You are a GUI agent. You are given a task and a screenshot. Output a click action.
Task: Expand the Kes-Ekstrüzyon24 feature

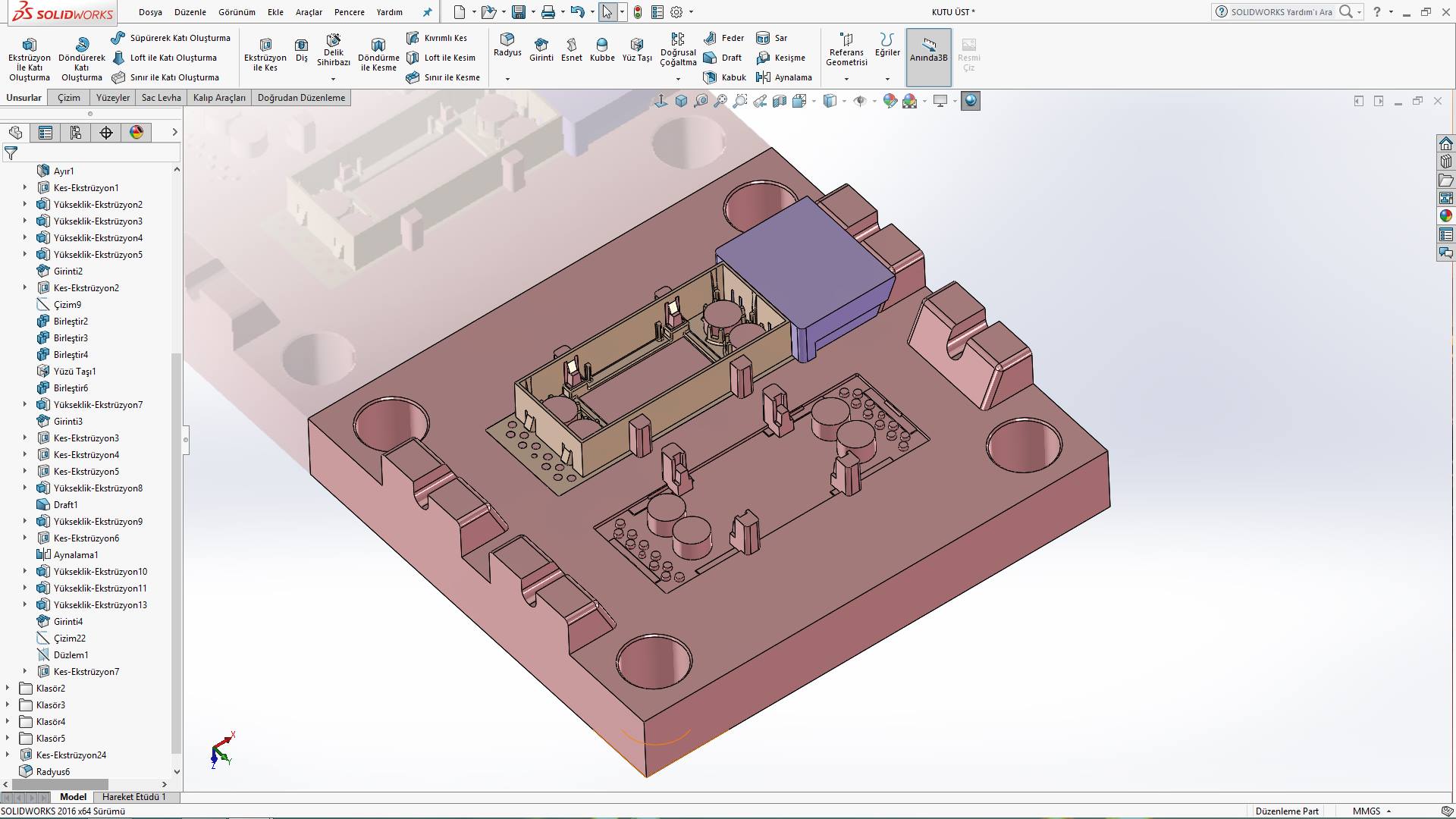[8, 755]
